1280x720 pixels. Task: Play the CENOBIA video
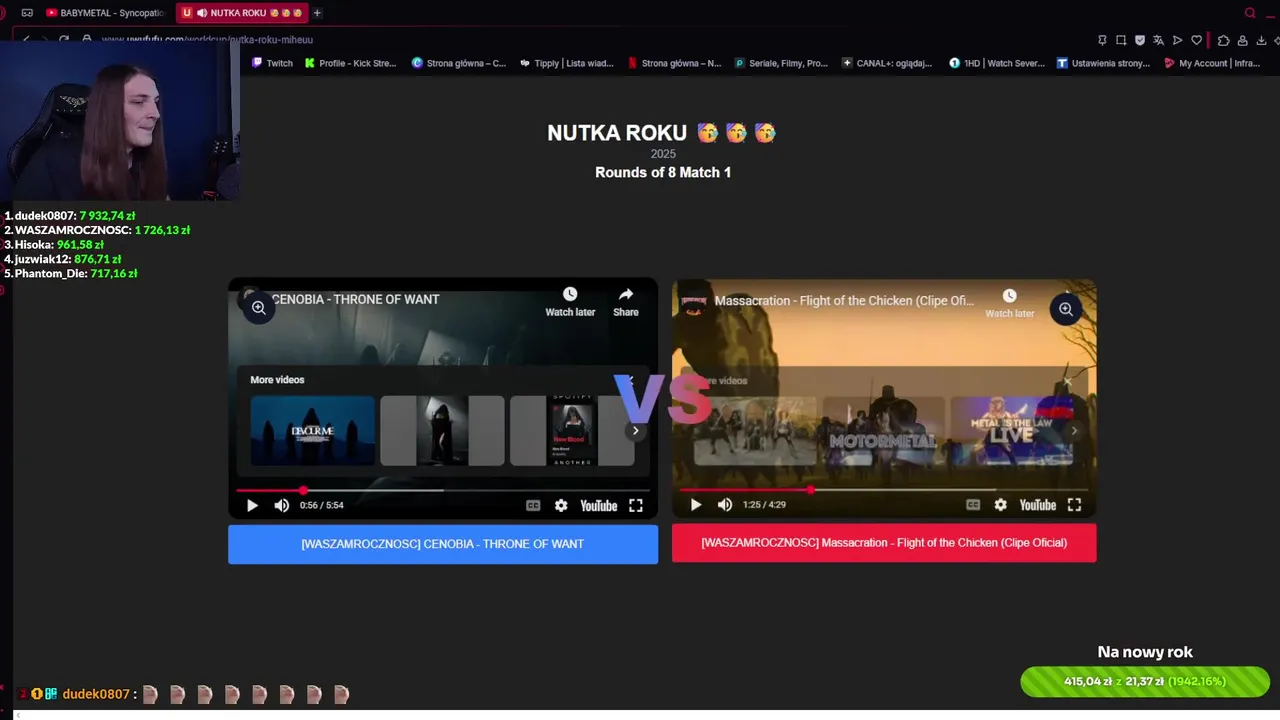pos(252,506)
